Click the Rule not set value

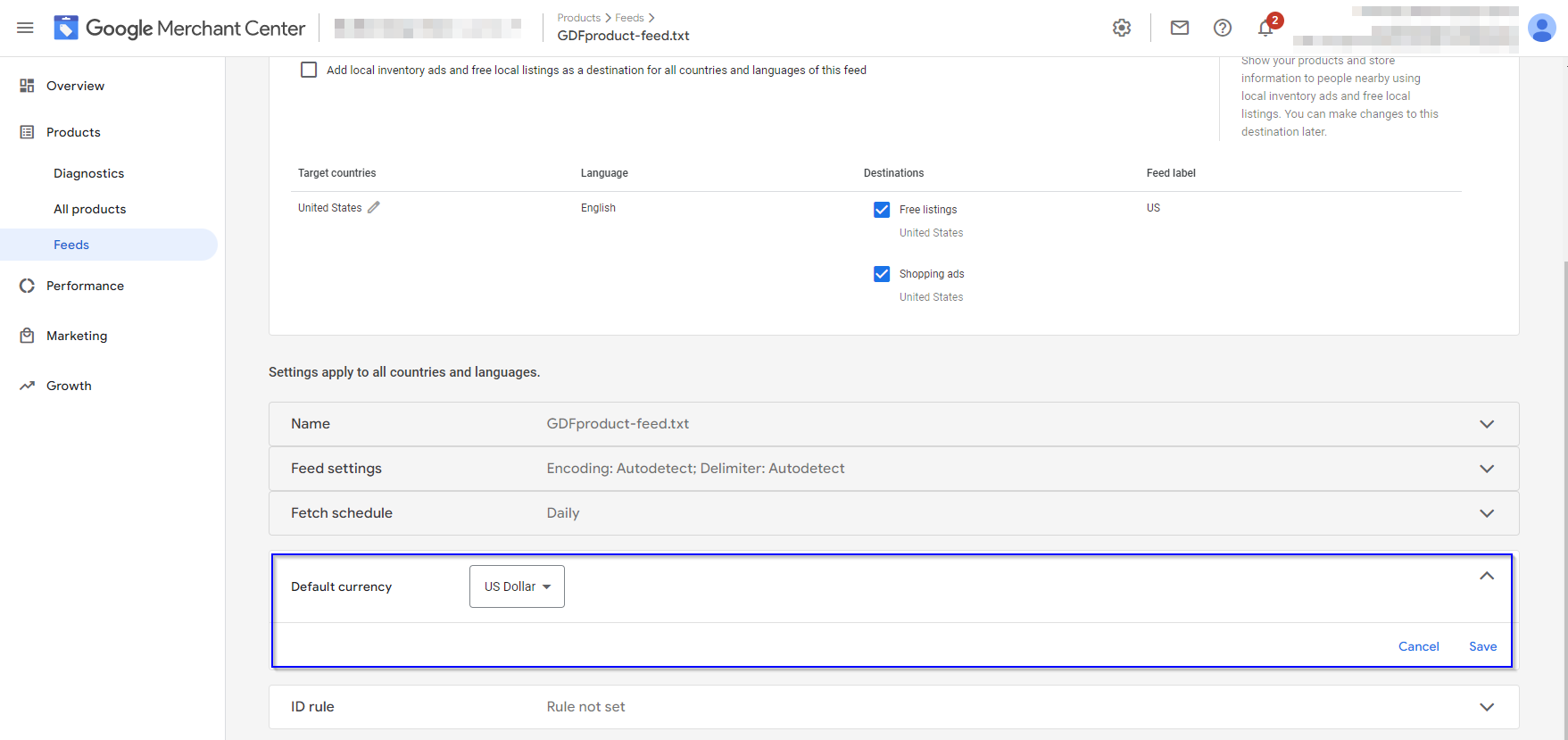[585, 707]
